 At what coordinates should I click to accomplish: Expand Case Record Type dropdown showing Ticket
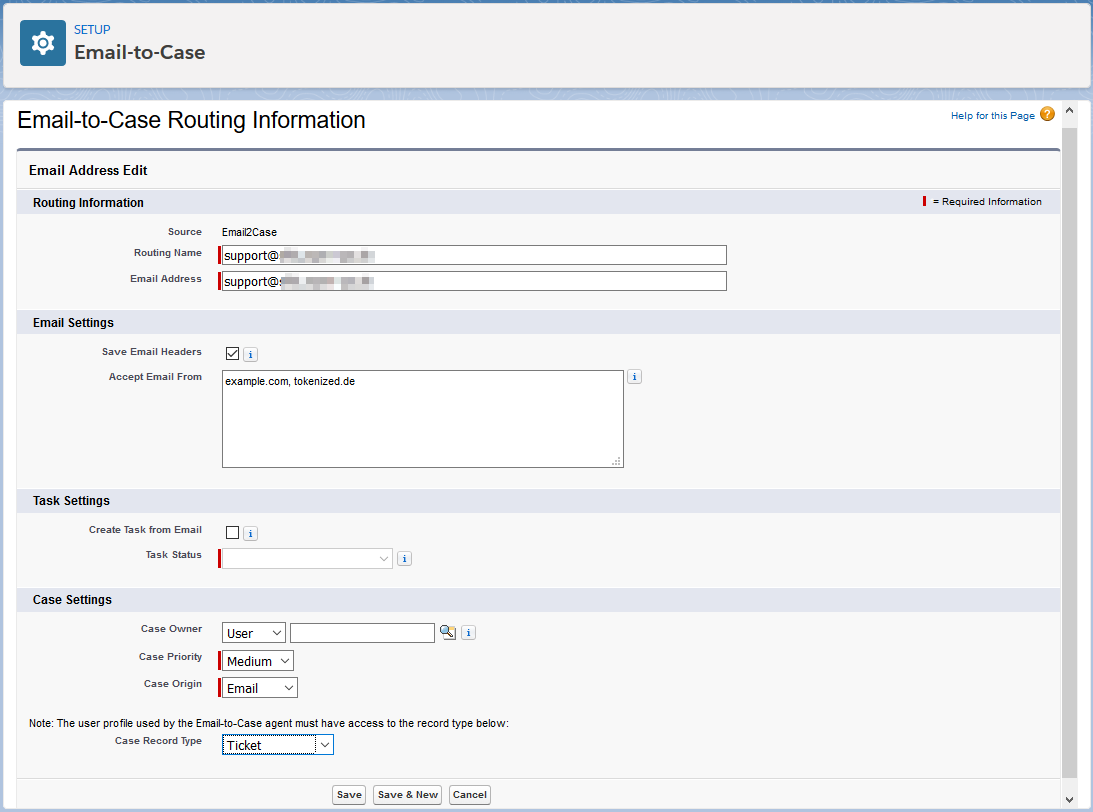[278, 744]
